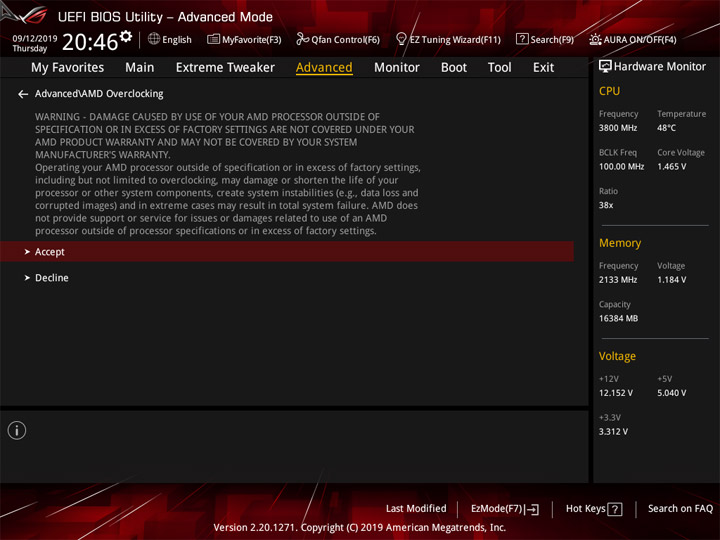The height and width of the screenshot is (540, 720).
Task: Click +5V 5.040 V value
Action: [671, 393]
